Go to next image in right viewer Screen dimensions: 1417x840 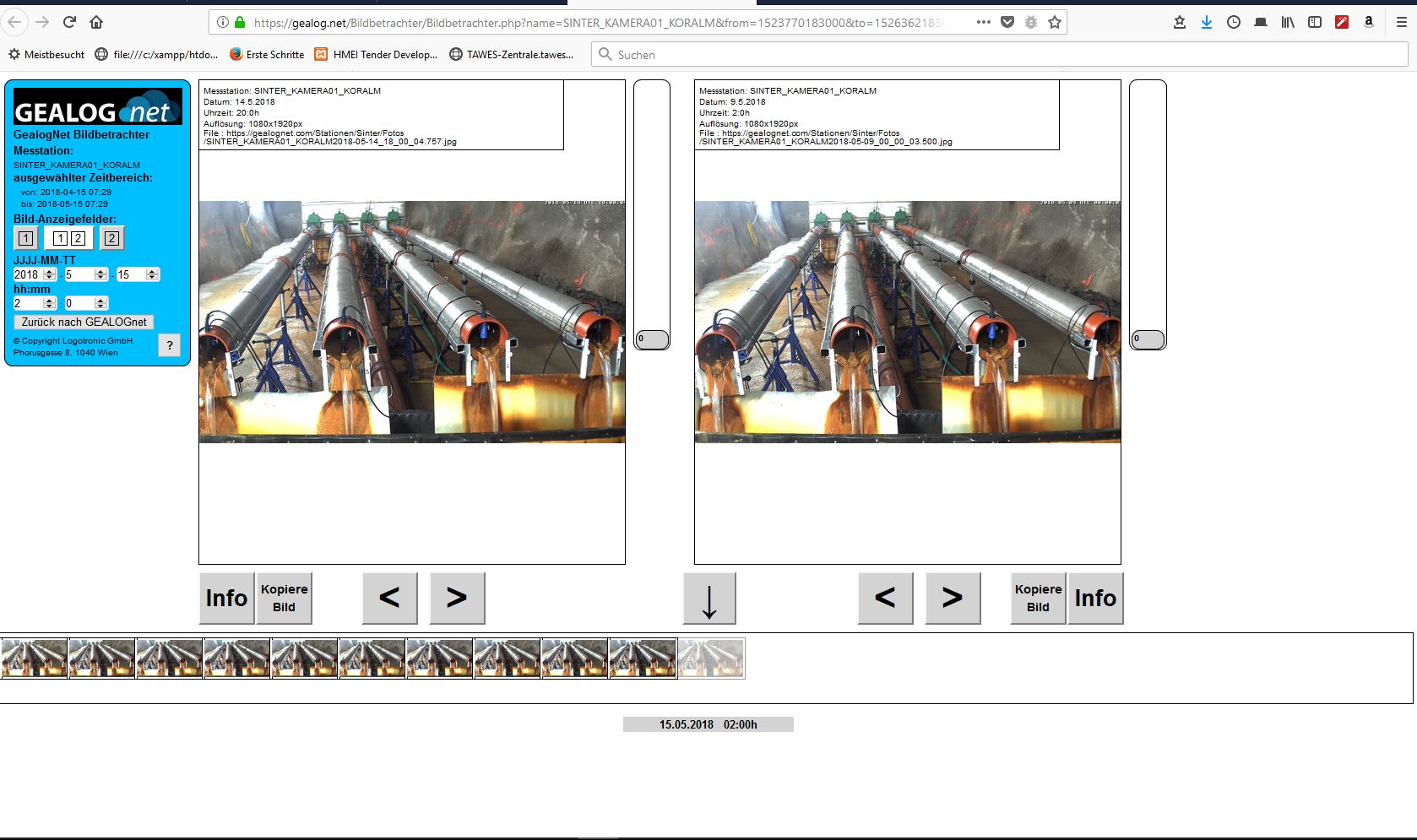[953, 598]
